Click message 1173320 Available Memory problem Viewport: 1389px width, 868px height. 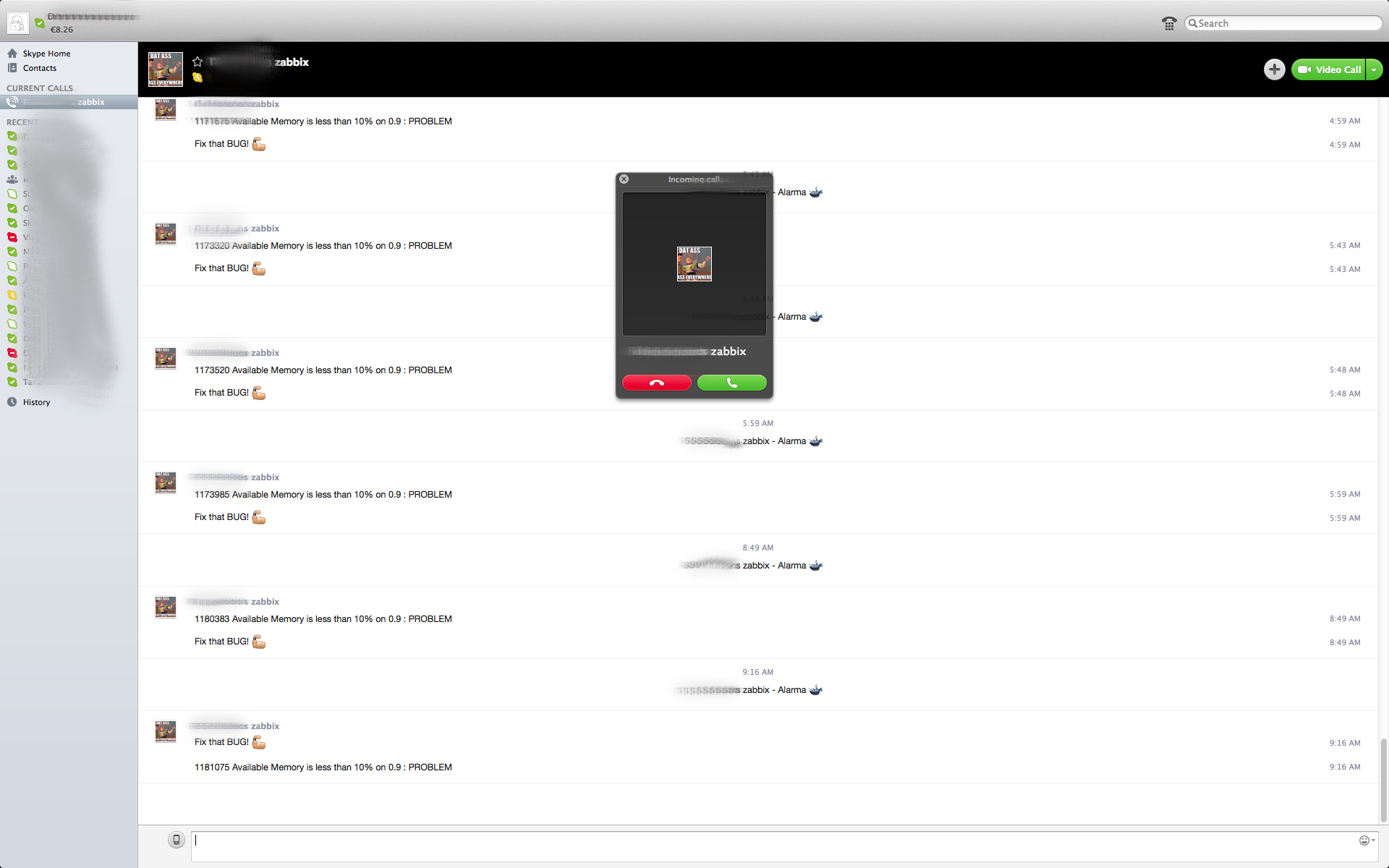pos(323,246)
